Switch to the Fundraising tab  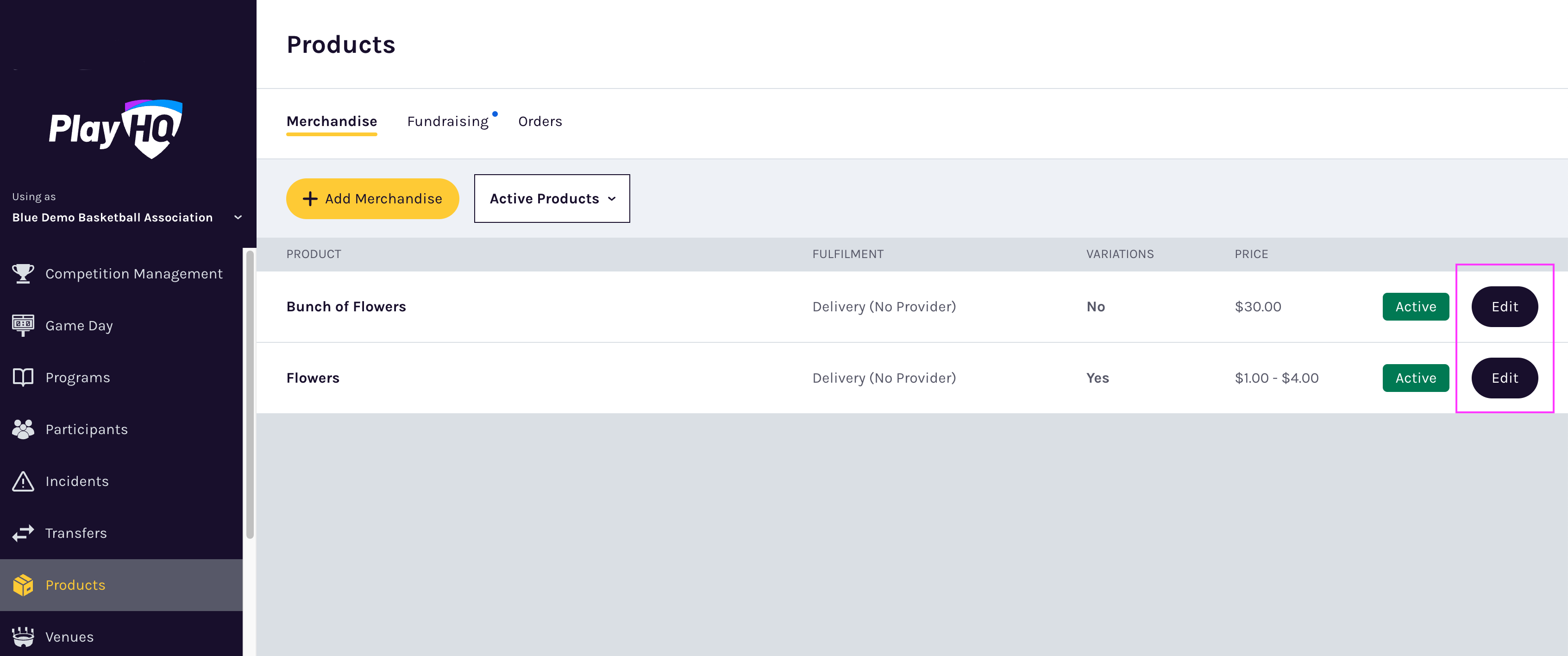(448, 121)
